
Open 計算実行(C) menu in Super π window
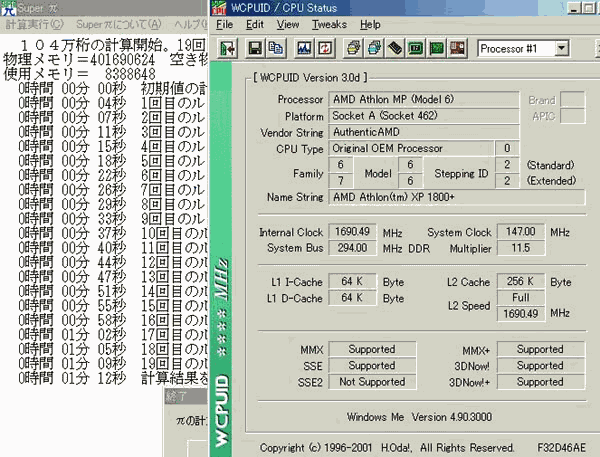(34, 24)
